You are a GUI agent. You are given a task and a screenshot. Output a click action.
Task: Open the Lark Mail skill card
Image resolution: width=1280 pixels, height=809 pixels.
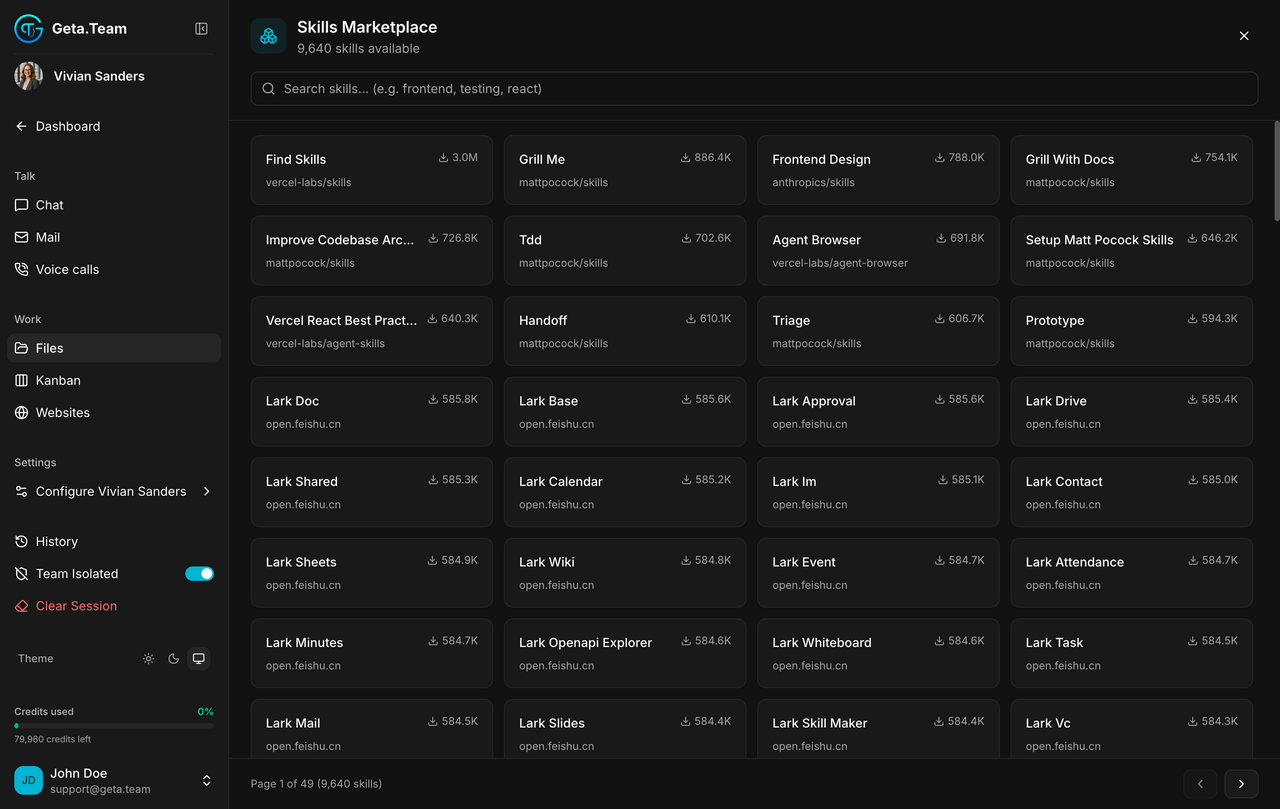(x=372, y=729)
